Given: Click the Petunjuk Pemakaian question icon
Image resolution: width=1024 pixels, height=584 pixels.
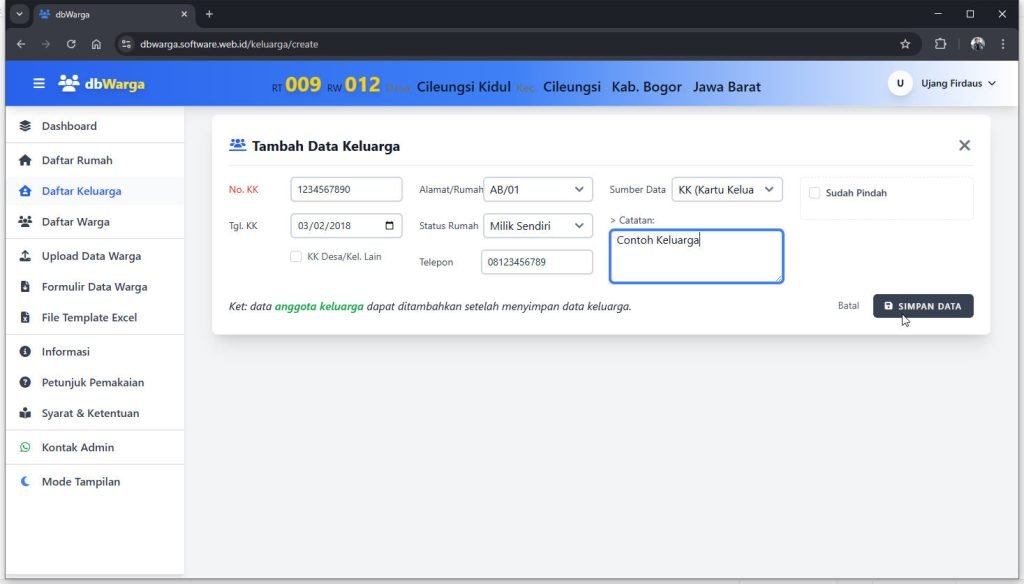Looking at the screenshot, I should (26, 382).
